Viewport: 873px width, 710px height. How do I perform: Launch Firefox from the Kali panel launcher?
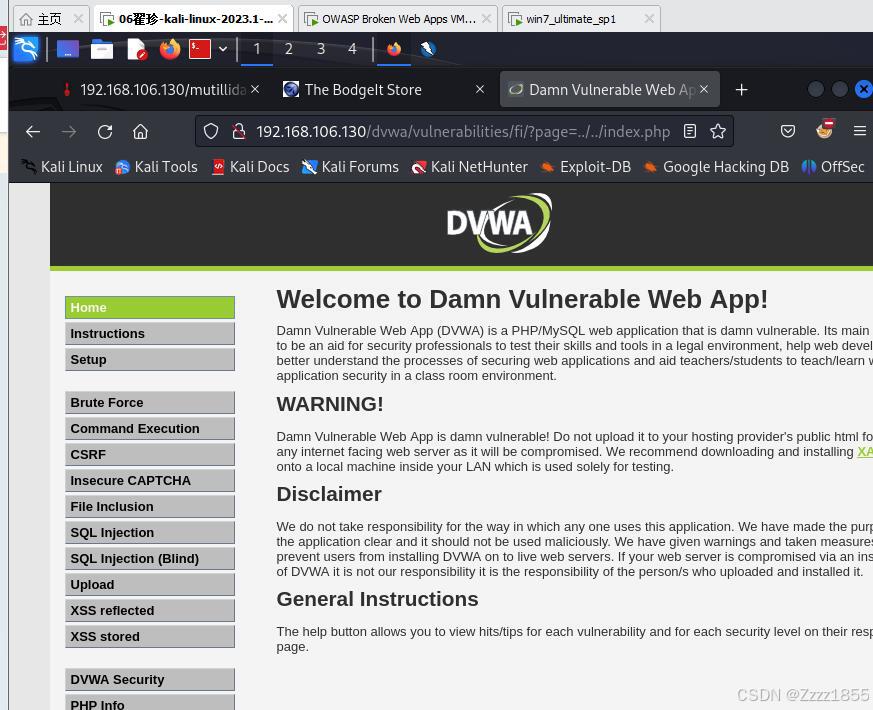(x=170, y=49)
